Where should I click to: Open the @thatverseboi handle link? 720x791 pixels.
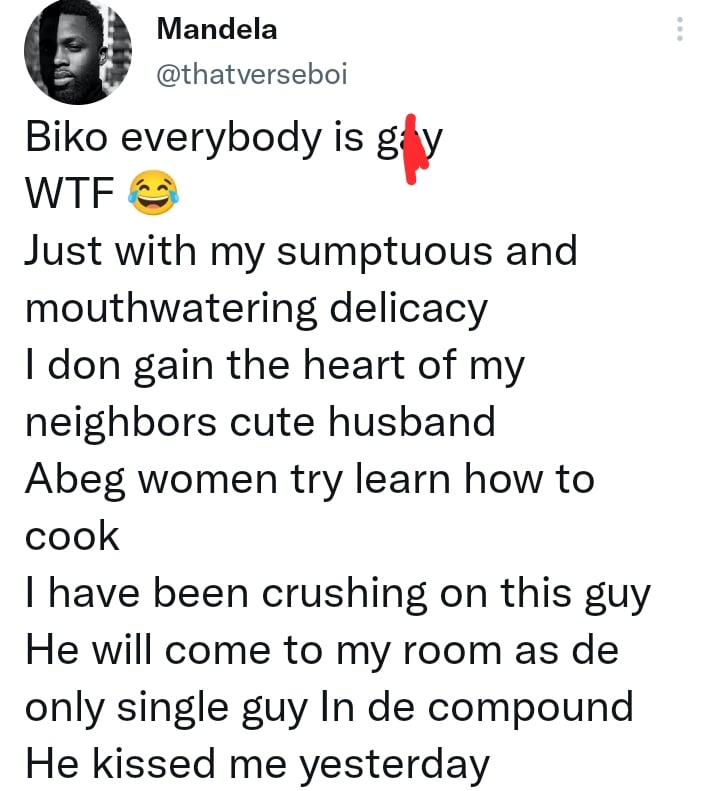(x=251, y=76)
